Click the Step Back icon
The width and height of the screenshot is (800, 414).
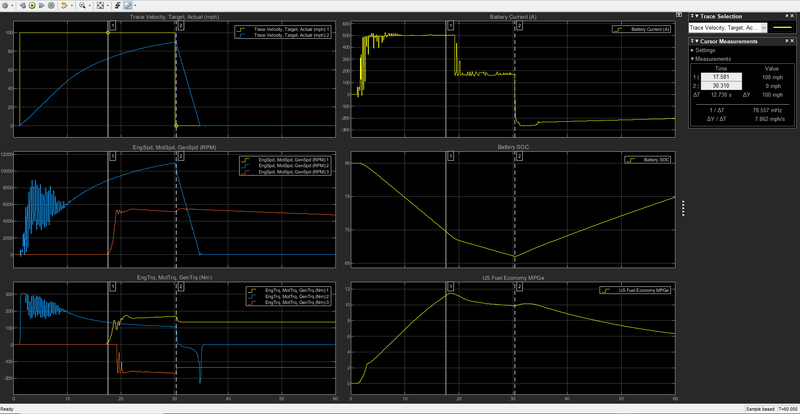point(22,5)
